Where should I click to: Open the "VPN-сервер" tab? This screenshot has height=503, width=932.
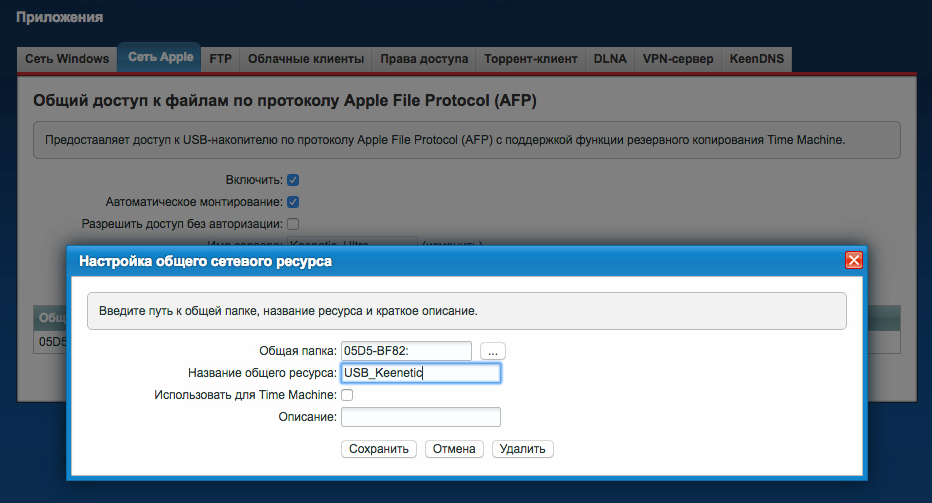pyautogui.click(x=678, y=59)
